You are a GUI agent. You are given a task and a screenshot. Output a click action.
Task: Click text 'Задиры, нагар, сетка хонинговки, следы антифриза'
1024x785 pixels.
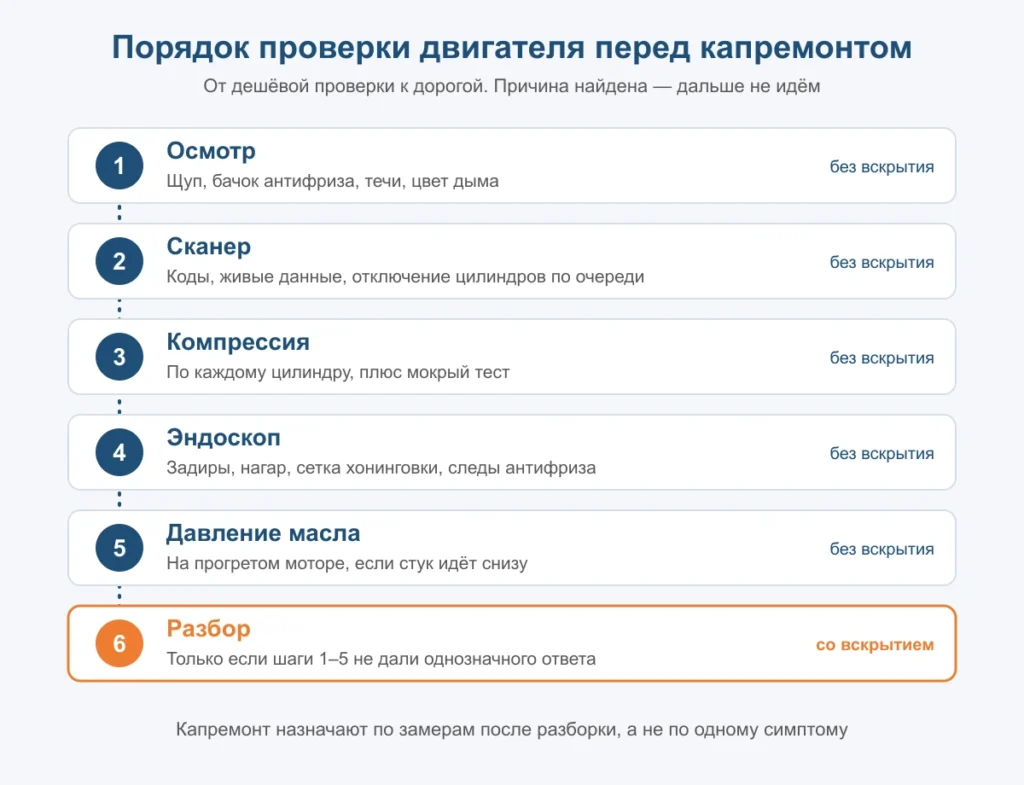tap(381, 468)
